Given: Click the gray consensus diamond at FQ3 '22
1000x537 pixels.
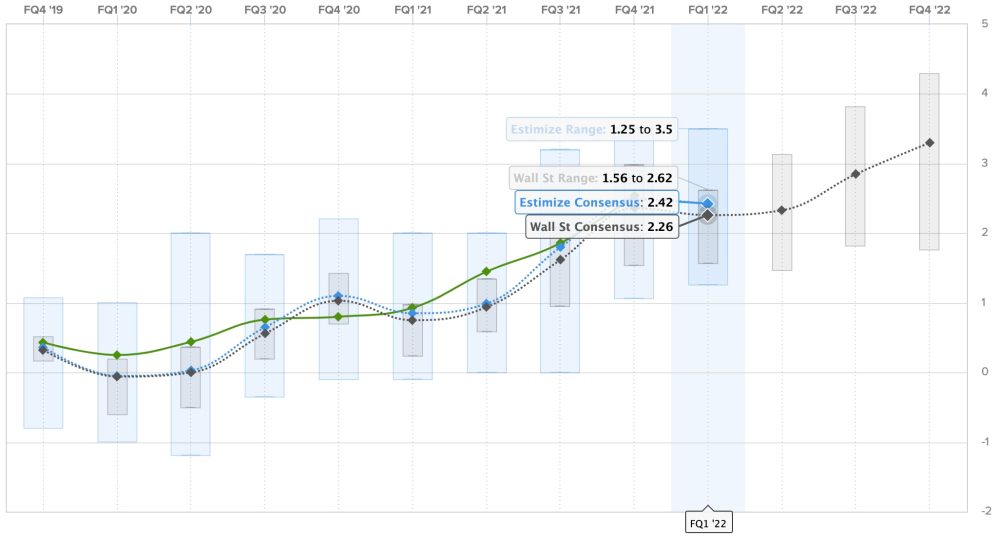Looking at the screenshot, I should click(855, 174).
